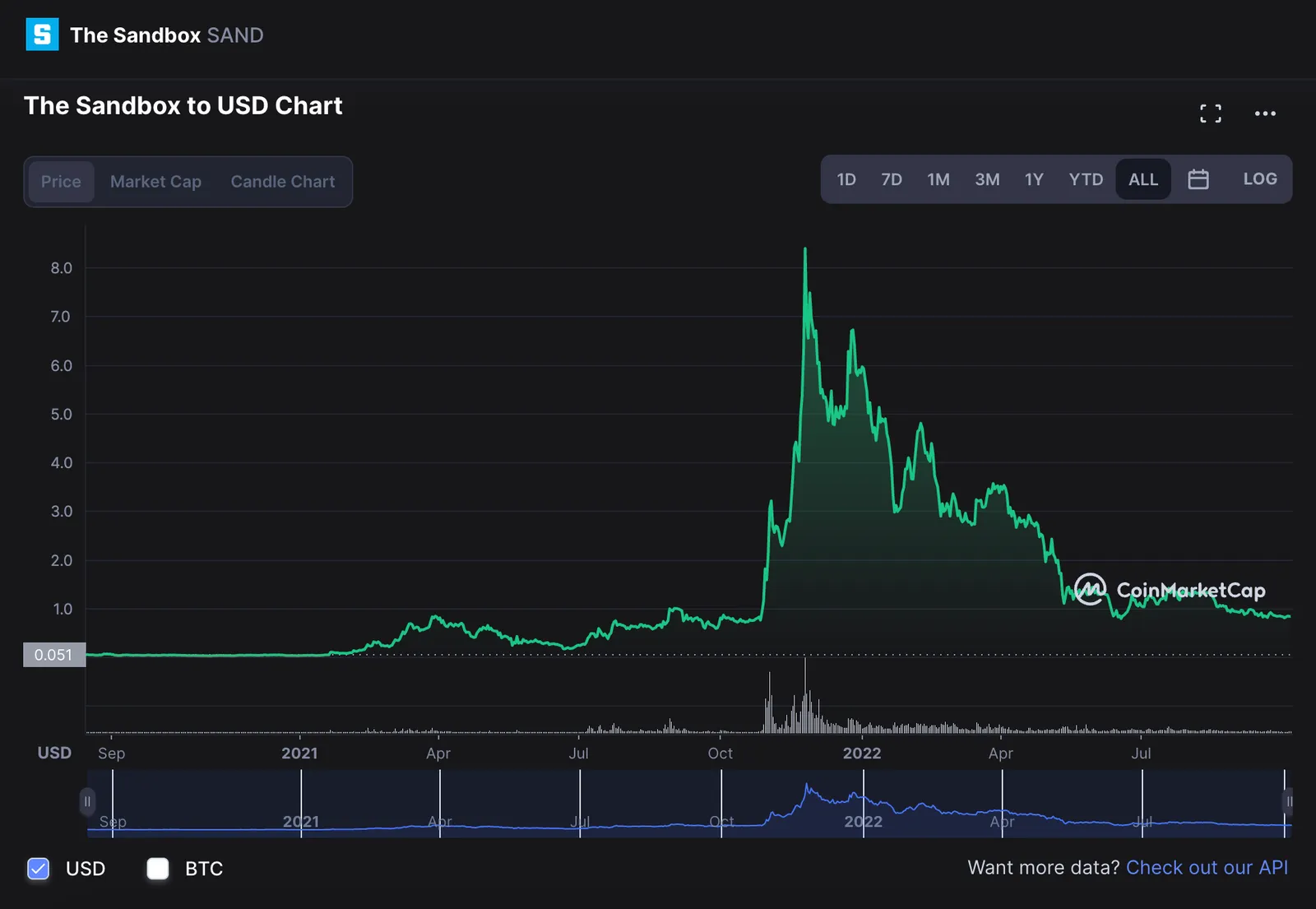This screenshot has height=909, width=1316.
Task: Click the Oct marker in the navigator timeline
Action: click(721, 821)
